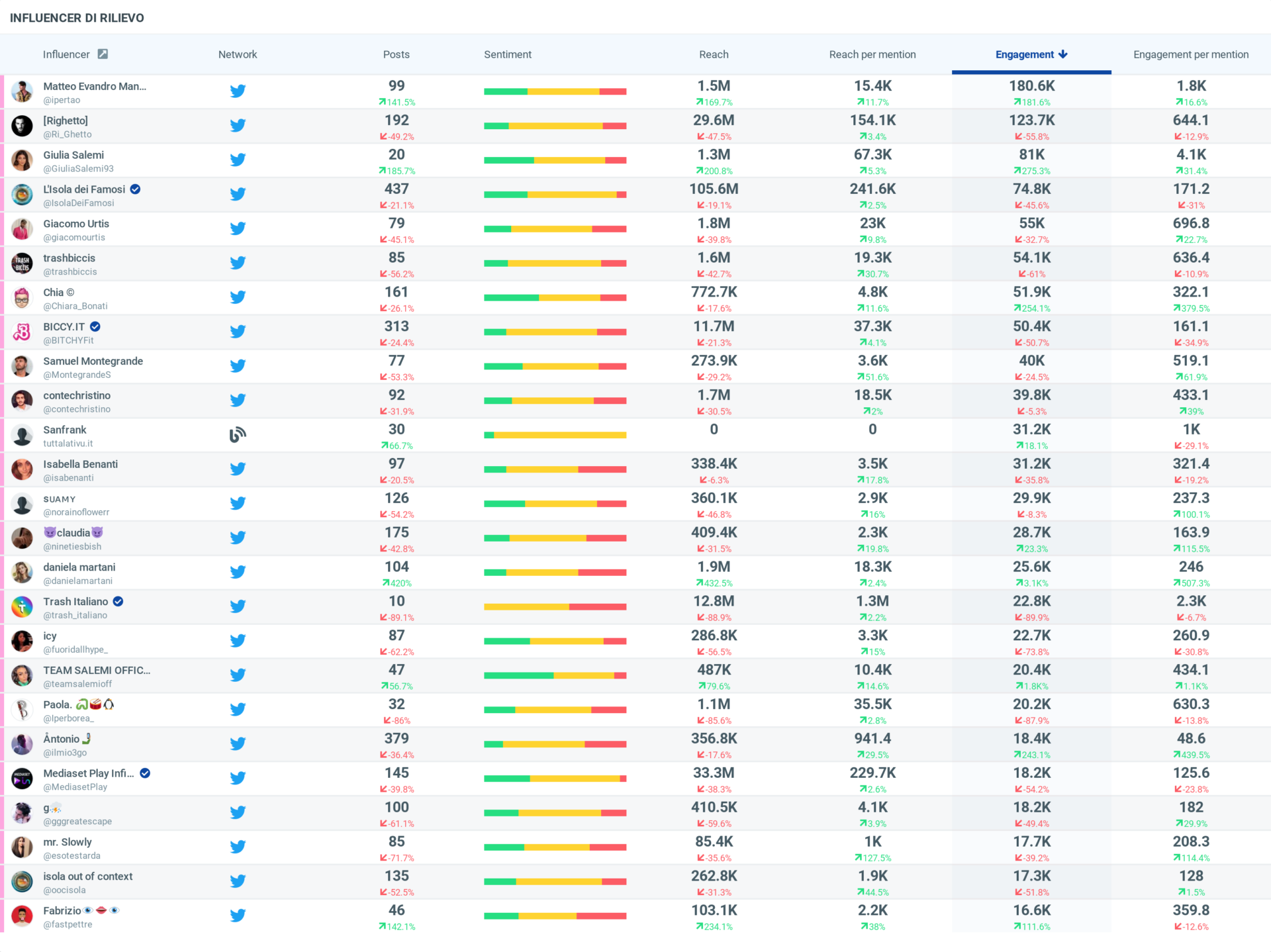Click Twitter icon in BICCY.IT row
Viewport: 1271px width, 952px height.
click(238, 332)
